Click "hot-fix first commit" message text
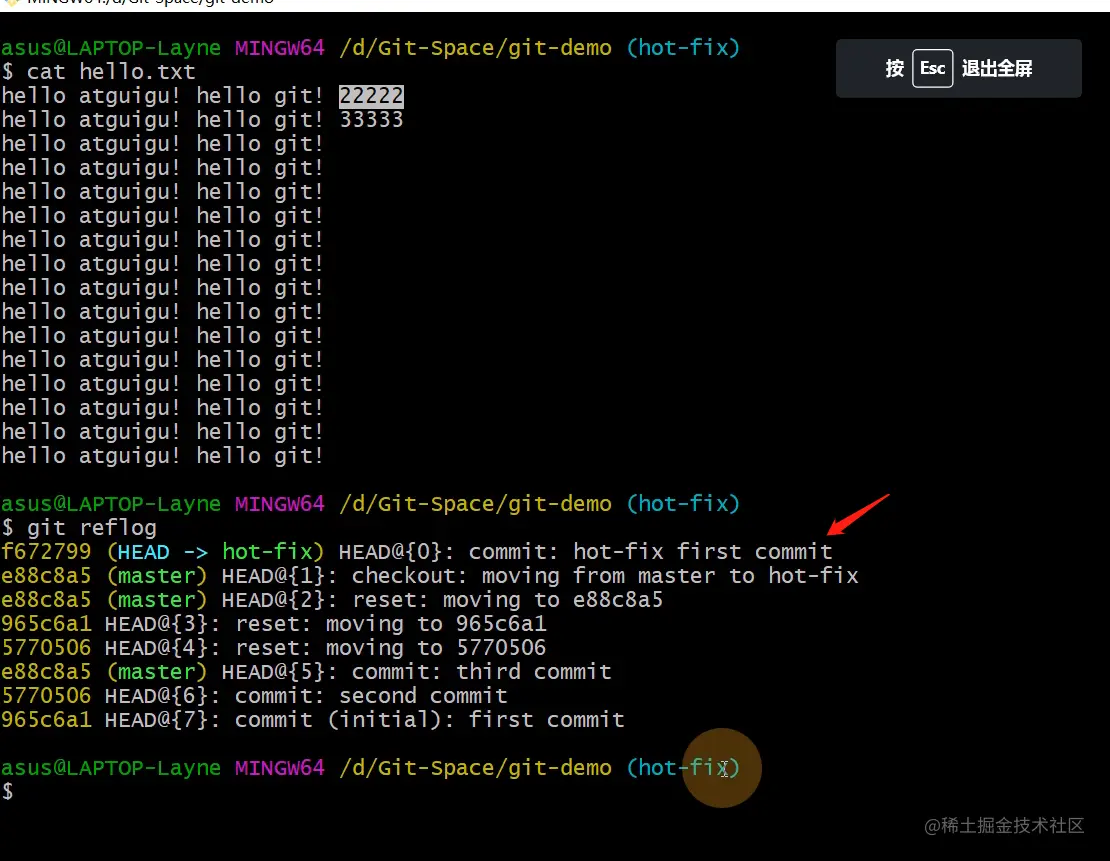 [703, 552]
